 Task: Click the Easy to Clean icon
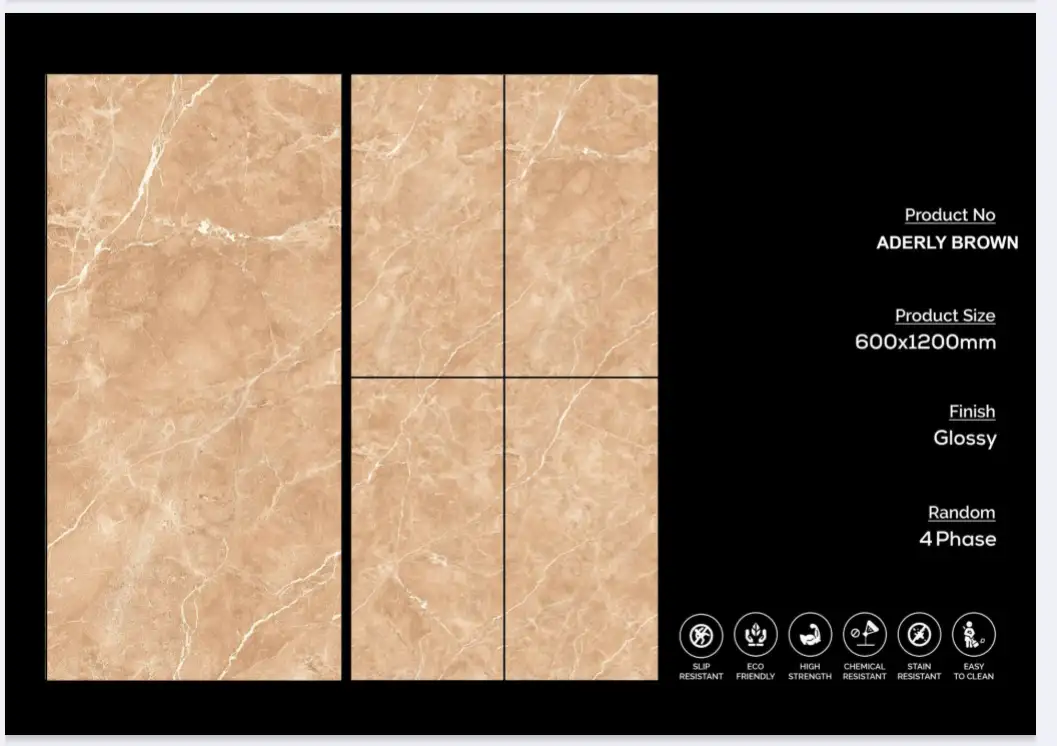973,634
